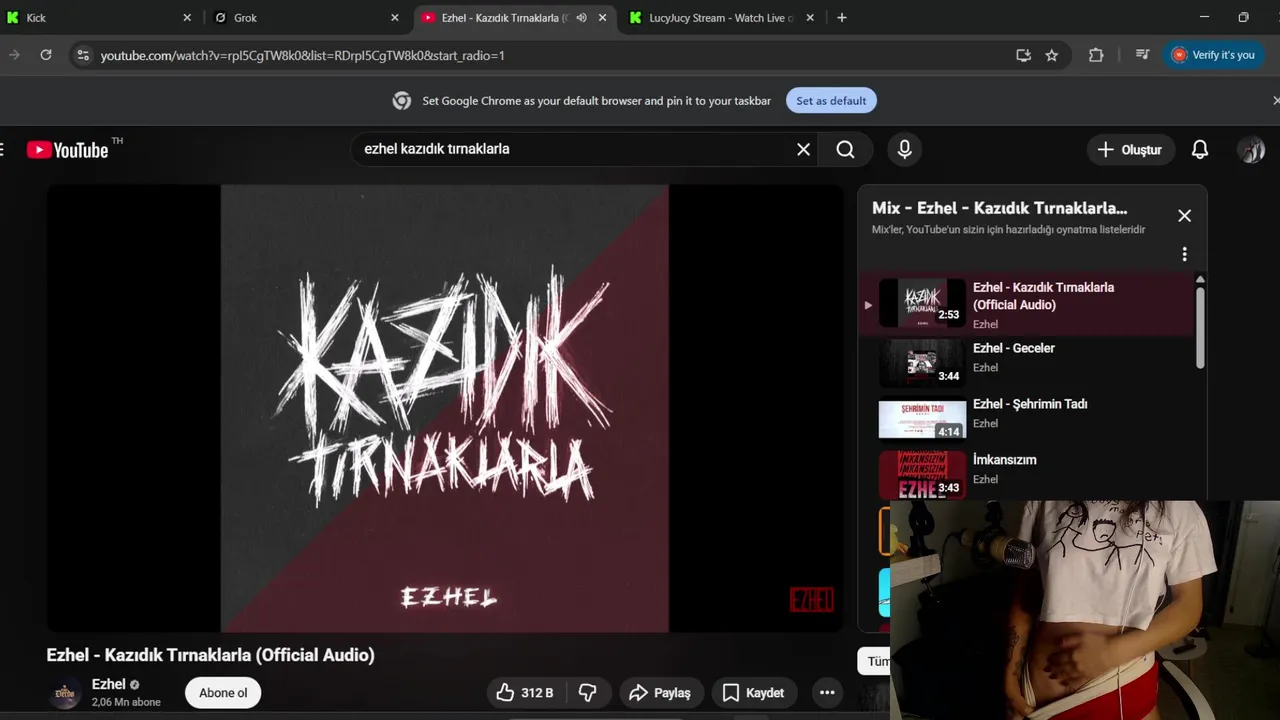Image resolution: width=1280 pixels, height=720 pixels.
Task: Click the video player artwork area
Action: click(x=445, y=408)
